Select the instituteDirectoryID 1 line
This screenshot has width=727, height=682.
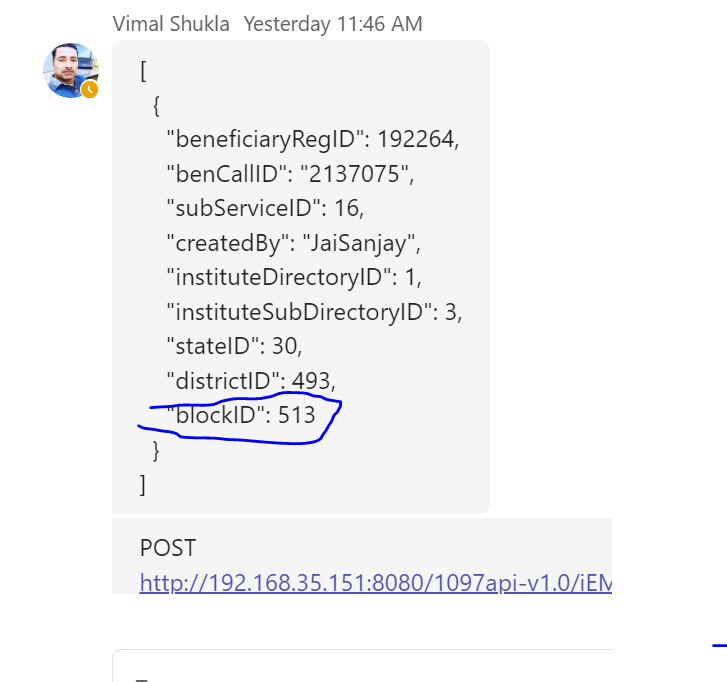[x=294, y=277]
